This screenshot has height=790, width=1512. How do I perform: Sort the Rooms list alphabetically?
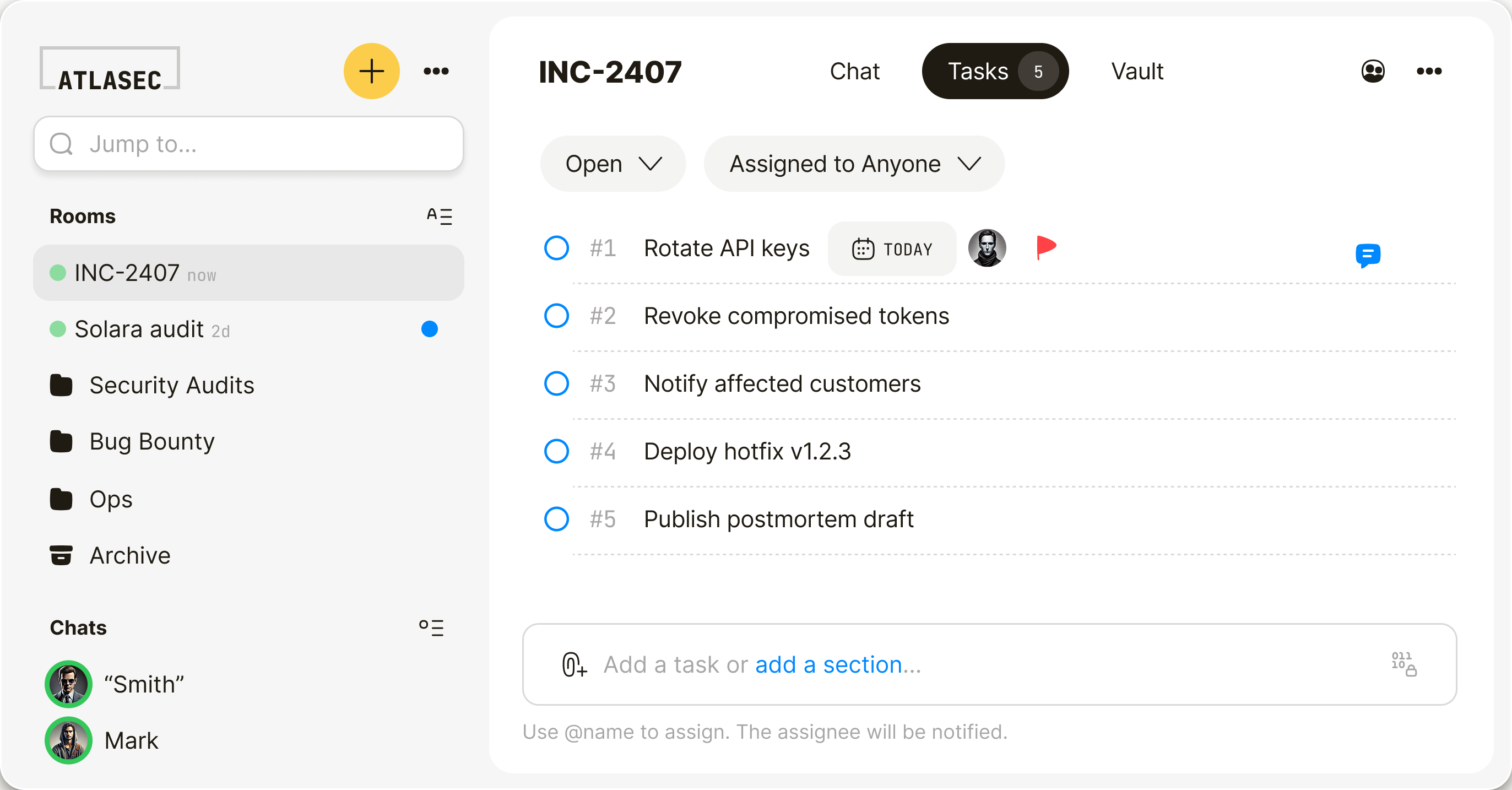440,216
